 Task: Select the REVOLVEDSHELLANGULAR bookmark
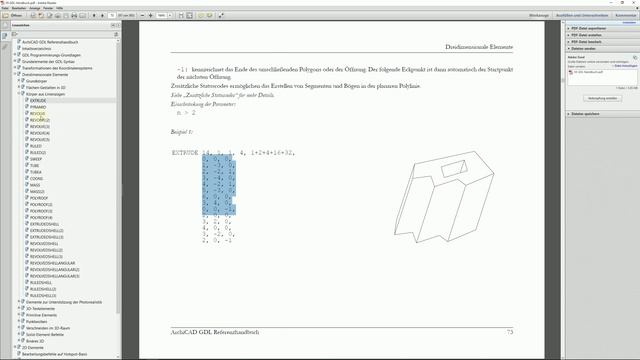pos(52,263)
